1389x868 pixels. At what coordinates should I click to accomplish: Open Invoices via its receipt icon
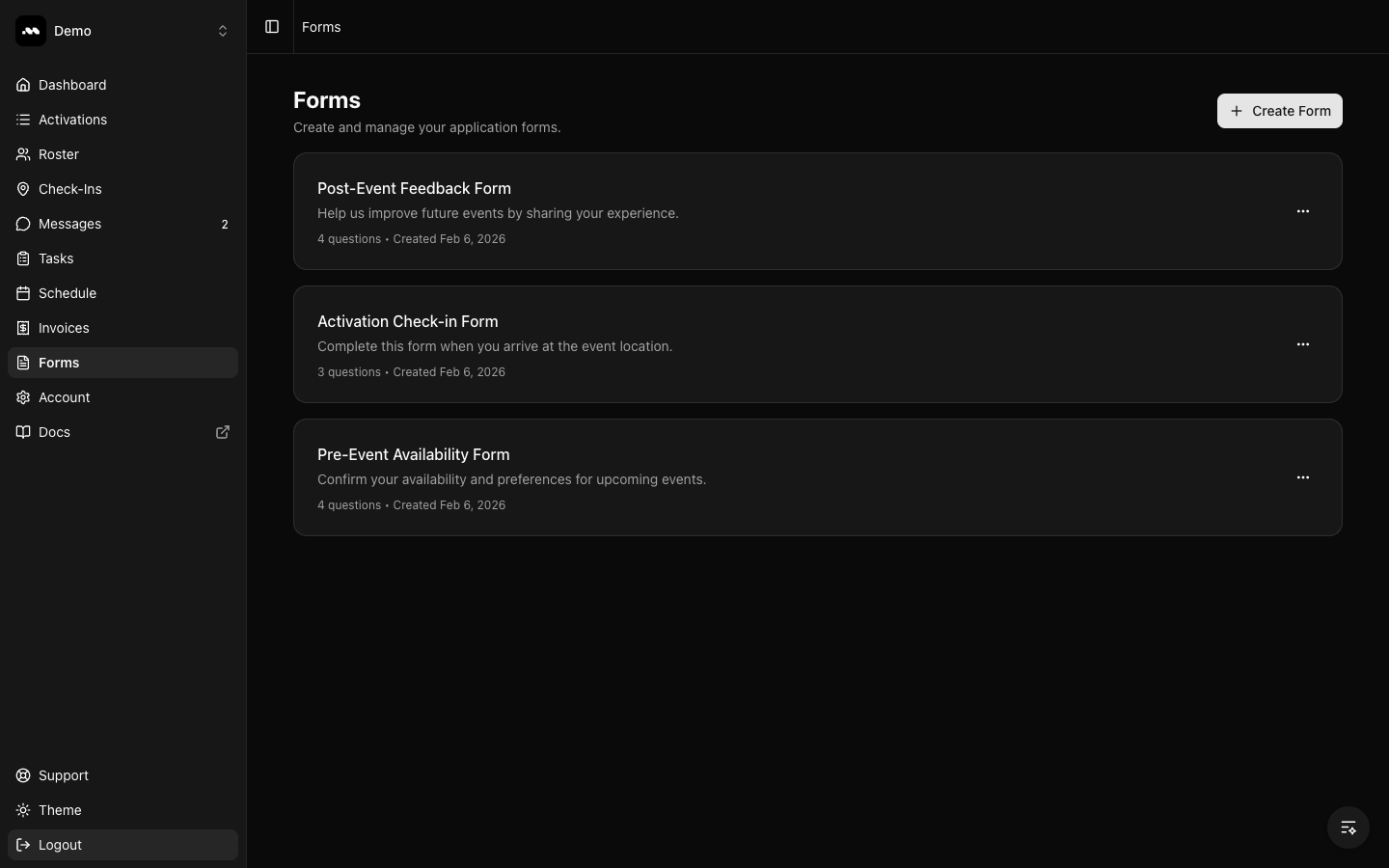23,328
